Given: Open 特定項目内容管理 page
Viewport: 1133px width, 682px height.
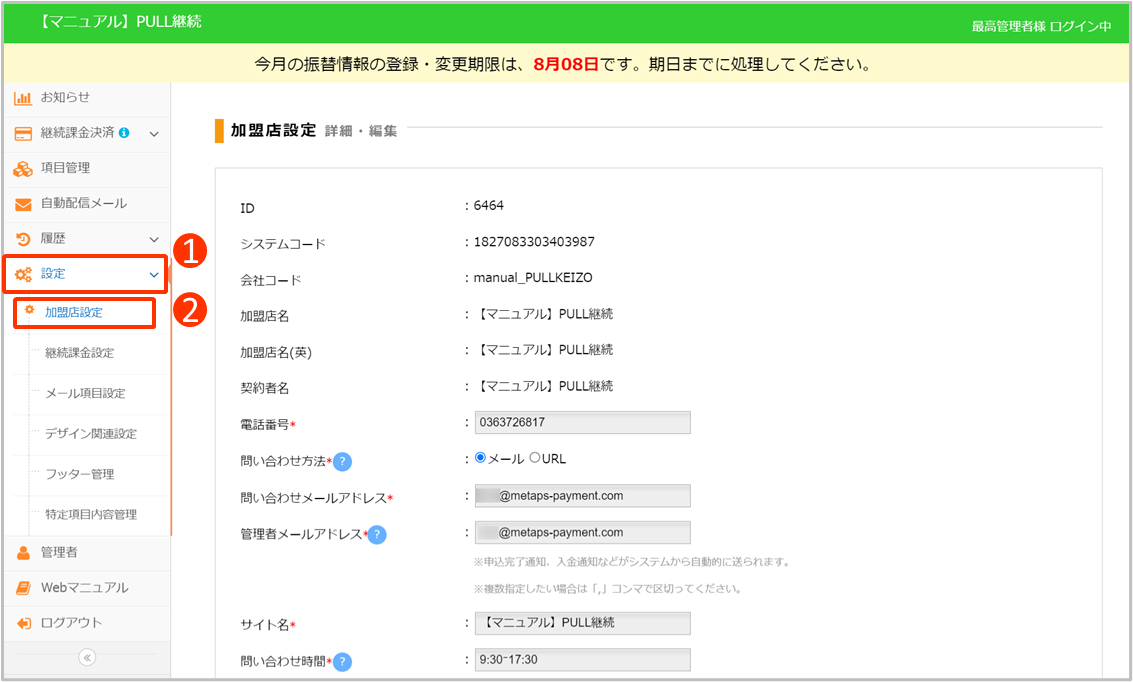Looking at the screenshot, I should [x=90, y=515].
